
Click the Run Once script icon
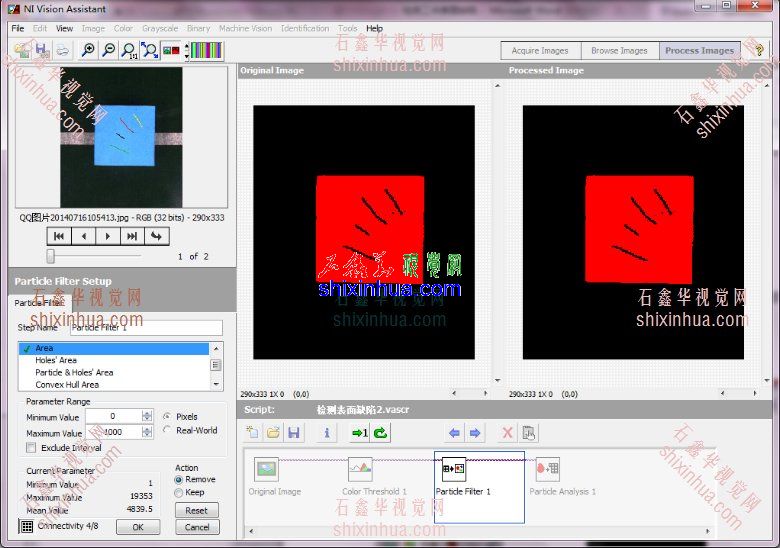pyautogui.click(x=359, y=433)
